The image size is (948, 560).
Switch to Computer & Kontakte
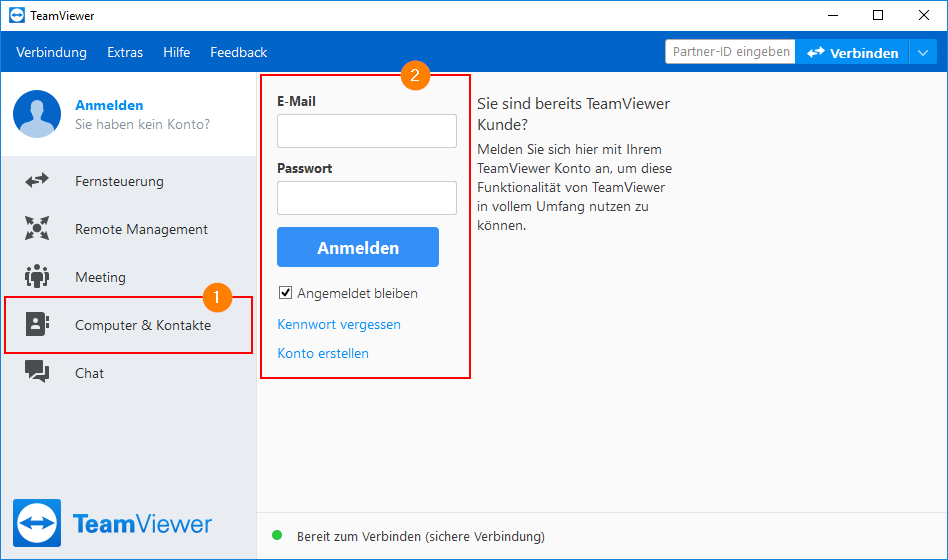(x=129, y=325)
